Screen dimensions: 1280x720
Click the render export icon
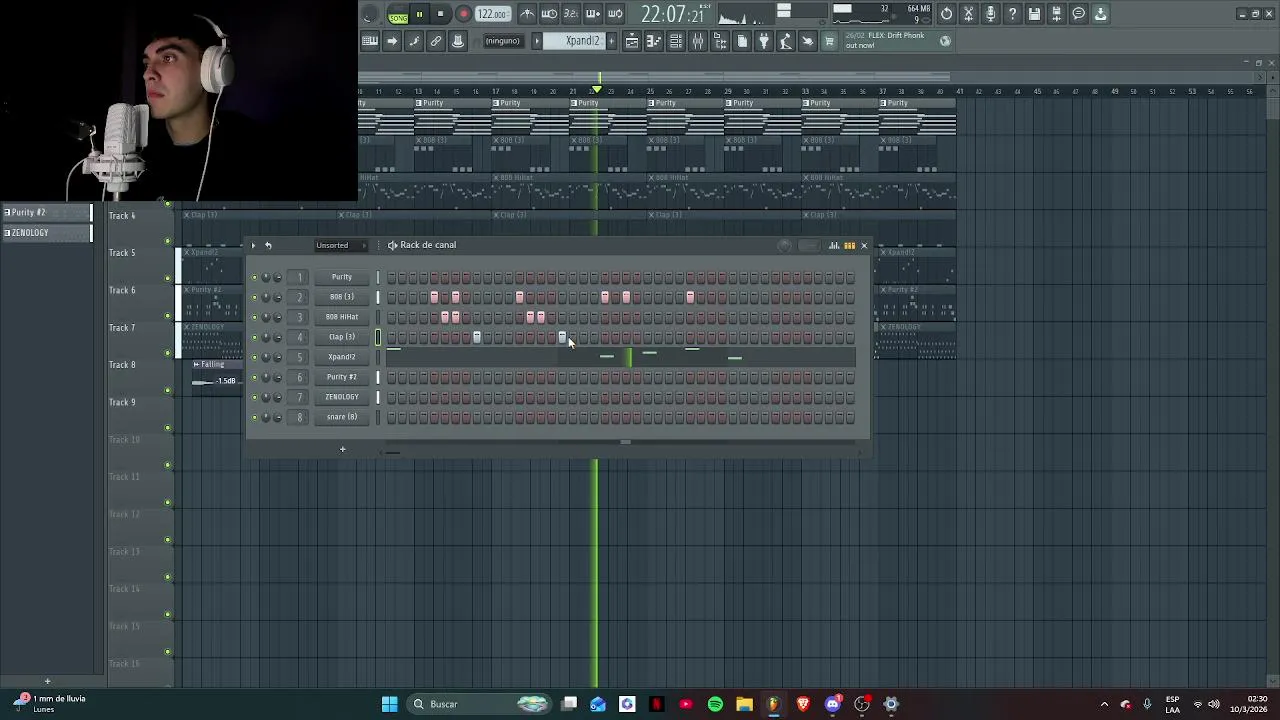click(x=1056, y=14)
